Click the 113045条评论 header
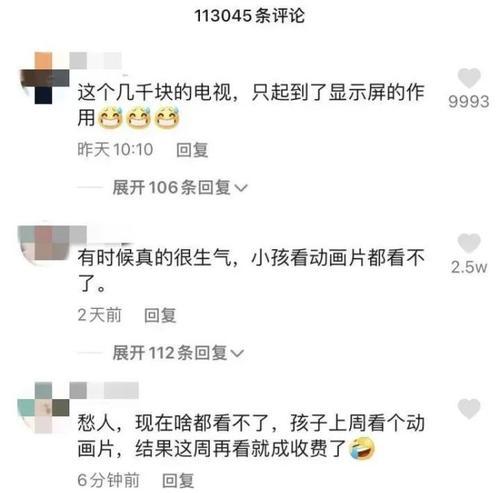The width and height of the screenshot is (500, 493). pyautogui.click(x=250, y=16)
